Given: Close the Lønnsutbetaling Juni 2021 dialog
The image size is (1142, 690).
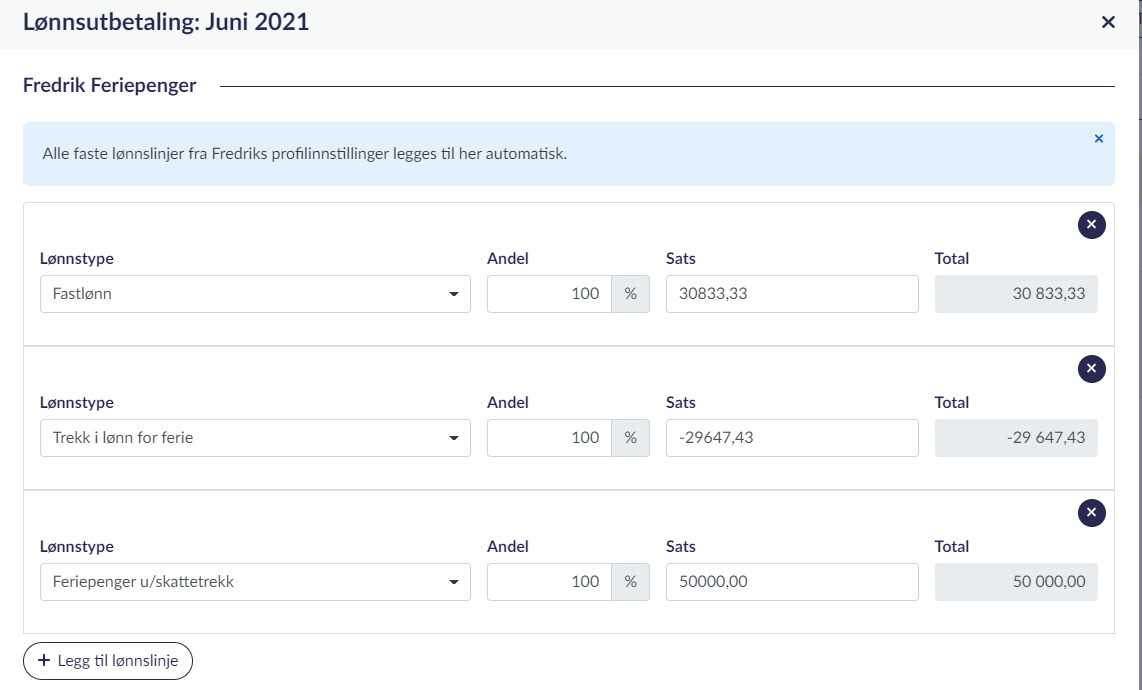Looking at the screenshot, I should click(x=1108, y=22).
